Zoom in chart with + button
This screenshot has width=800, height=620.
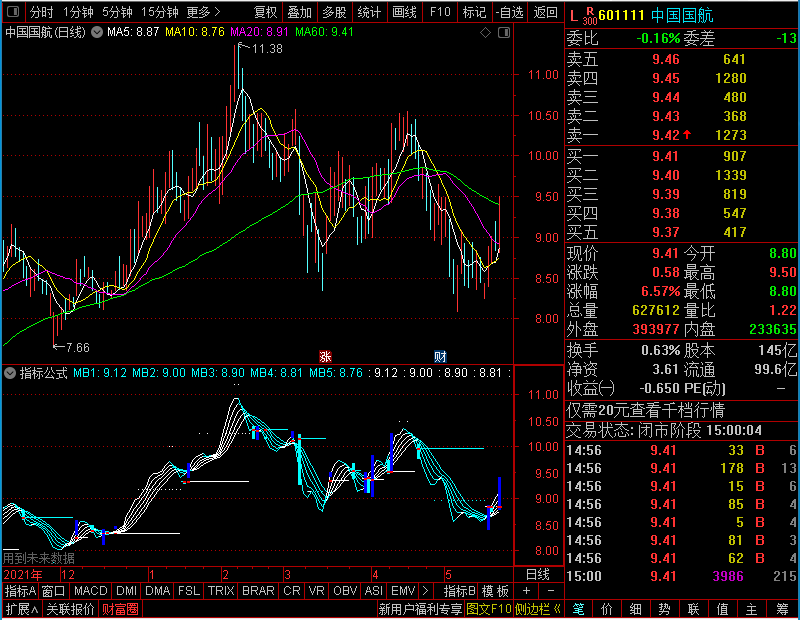click(x=527, y=591)
